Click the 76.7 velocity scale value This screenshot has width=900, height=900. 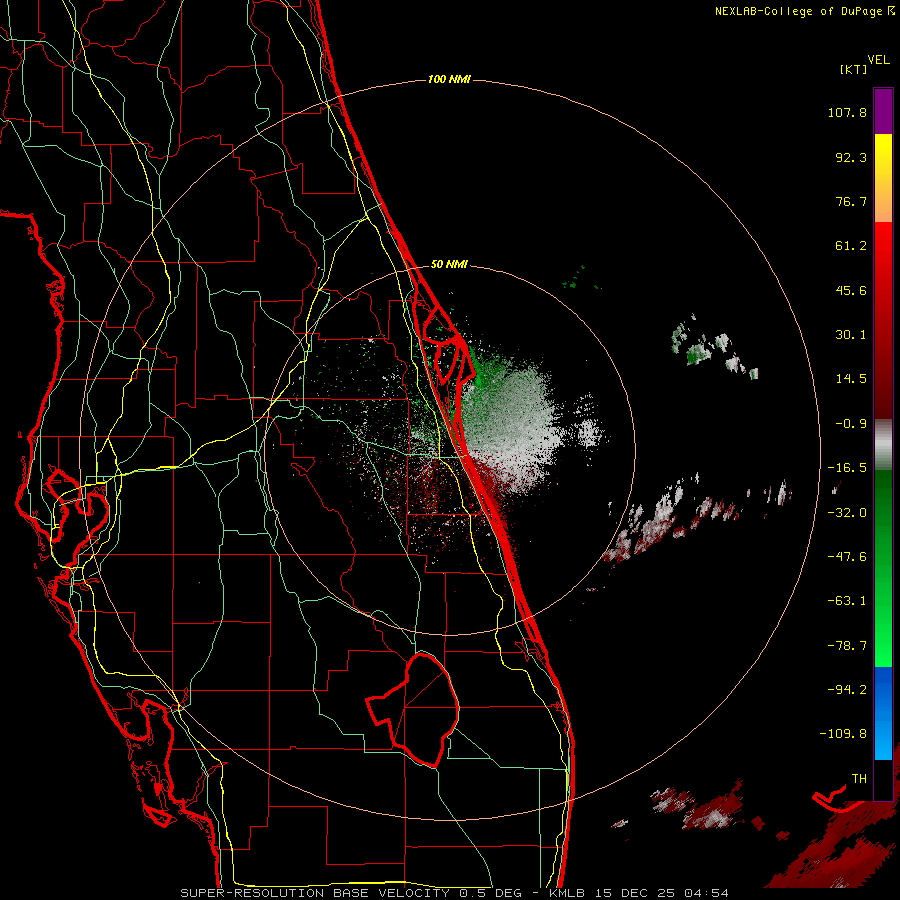click(851, 201)
